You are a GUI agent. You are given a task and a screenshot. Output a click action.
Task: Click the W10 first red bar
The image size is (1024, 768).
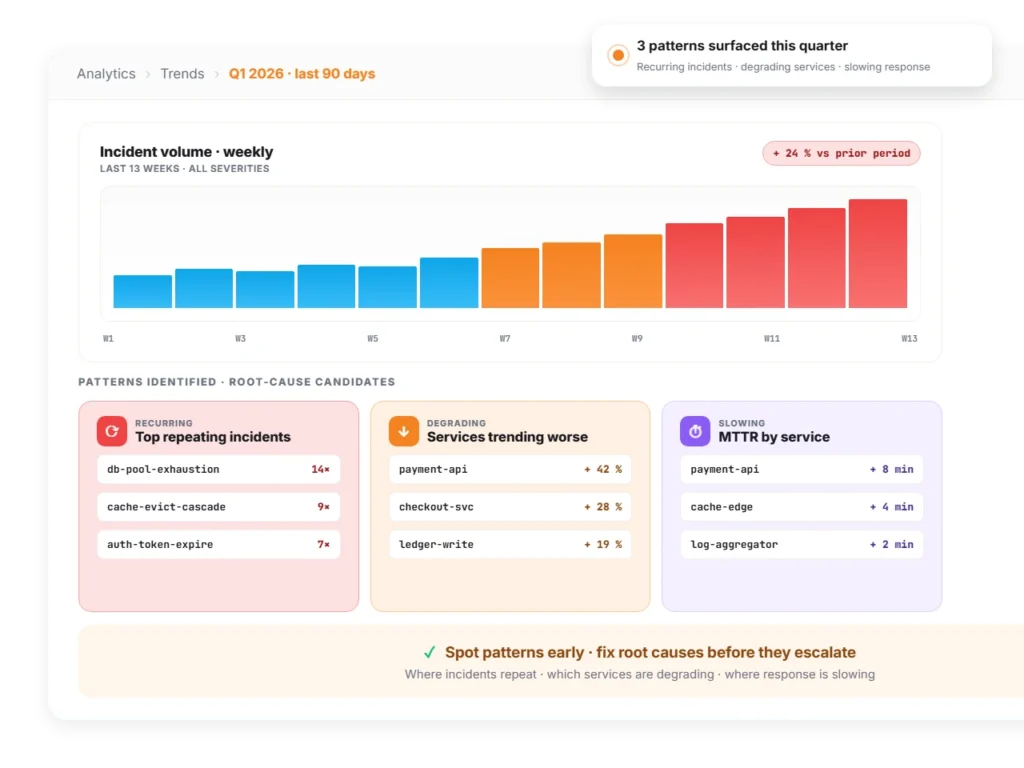[694, 265]
